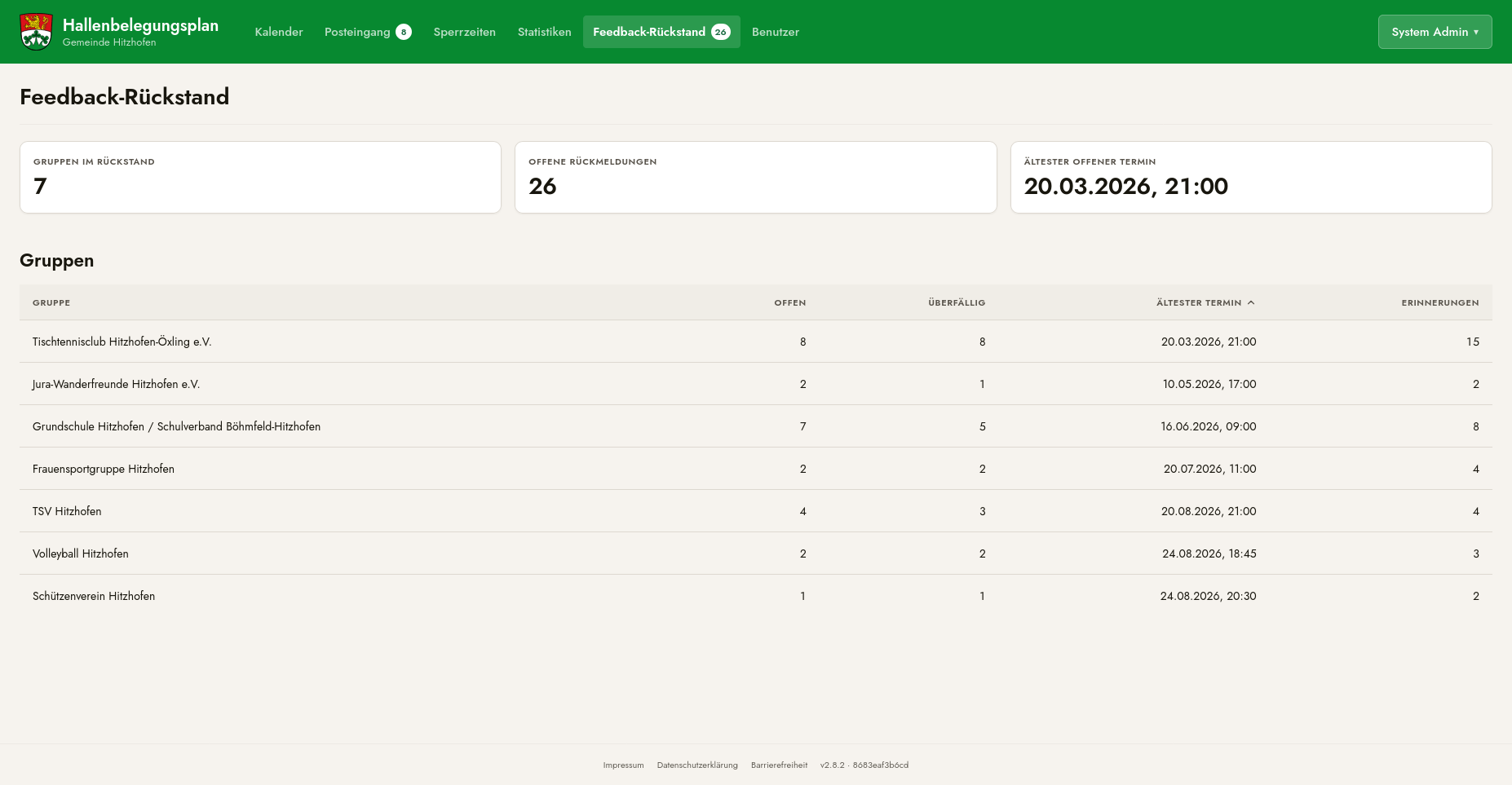Viewport: 1512px width, 785px height.
Task: Open the System Admin user dropdown
Action: (x=1435, y=32)
